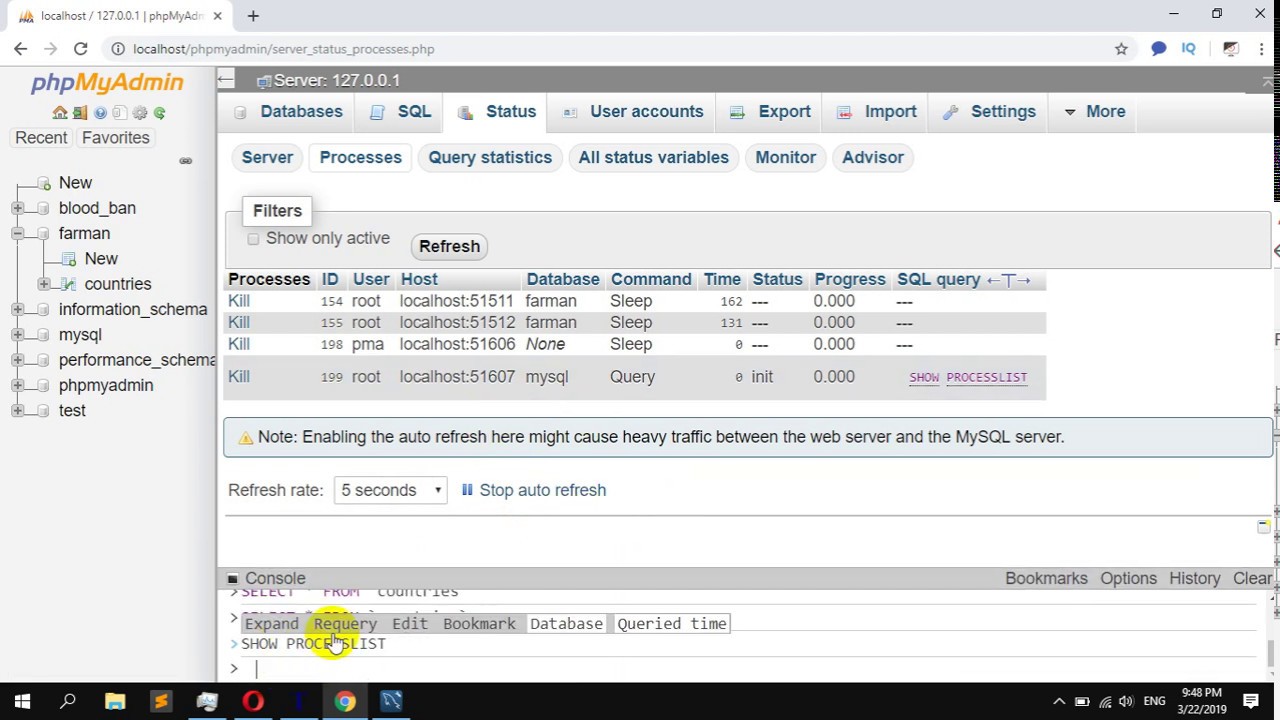Click Stop auto refresh link
The width and height of the screenshot is (1280, 720).
coord(533,490)
